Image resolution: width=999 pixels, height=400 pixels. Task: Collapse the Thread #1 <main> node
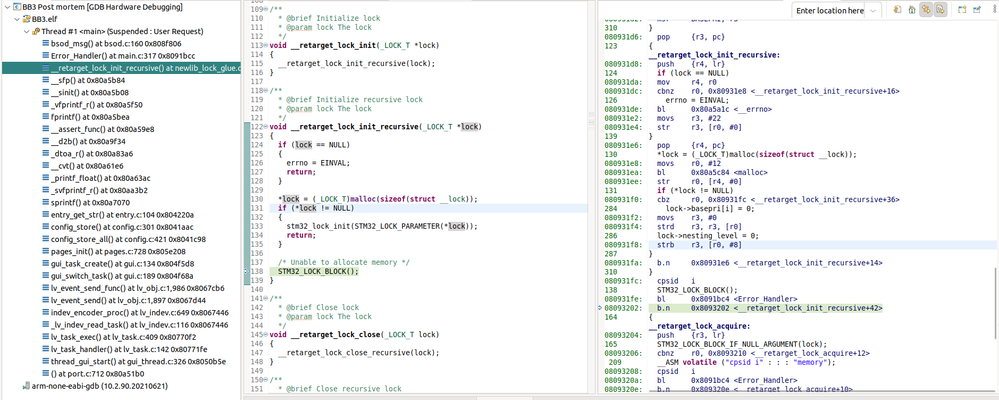[x=26, y=31]
